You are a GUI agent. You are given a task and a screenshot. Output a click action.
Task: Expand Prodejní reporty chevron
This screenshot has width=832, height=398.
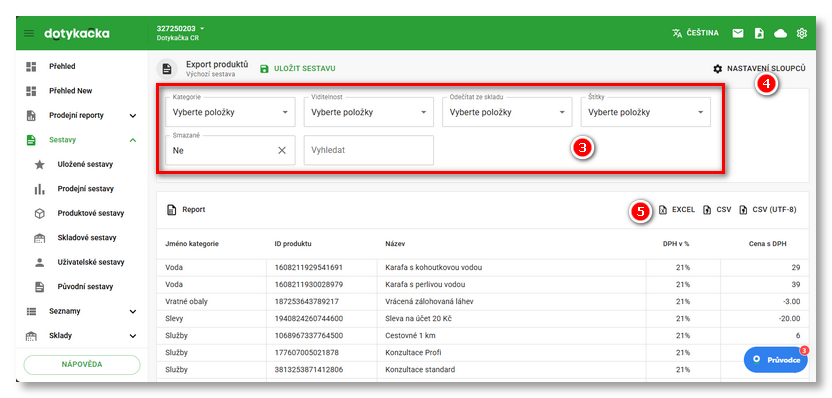click(x=133, y=116)
